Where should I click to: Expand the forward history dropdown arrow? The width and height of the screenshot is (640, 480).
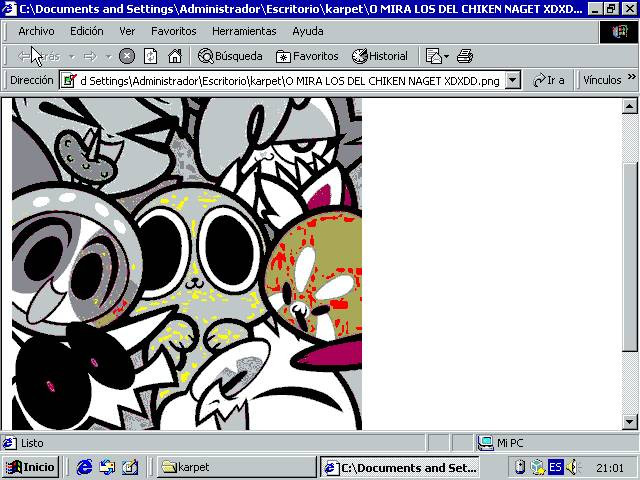click(109, 56)
